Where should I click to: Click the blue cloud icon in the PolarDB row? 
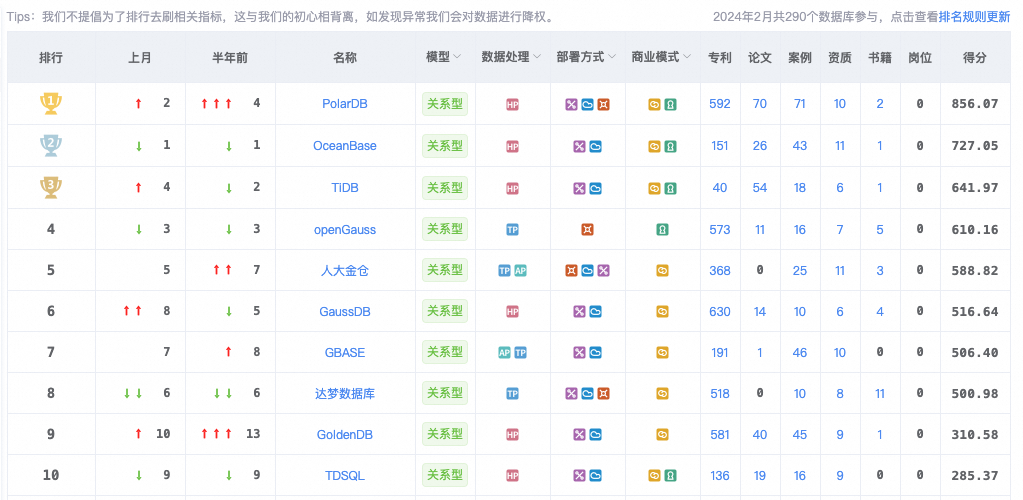tap(587, 104)
